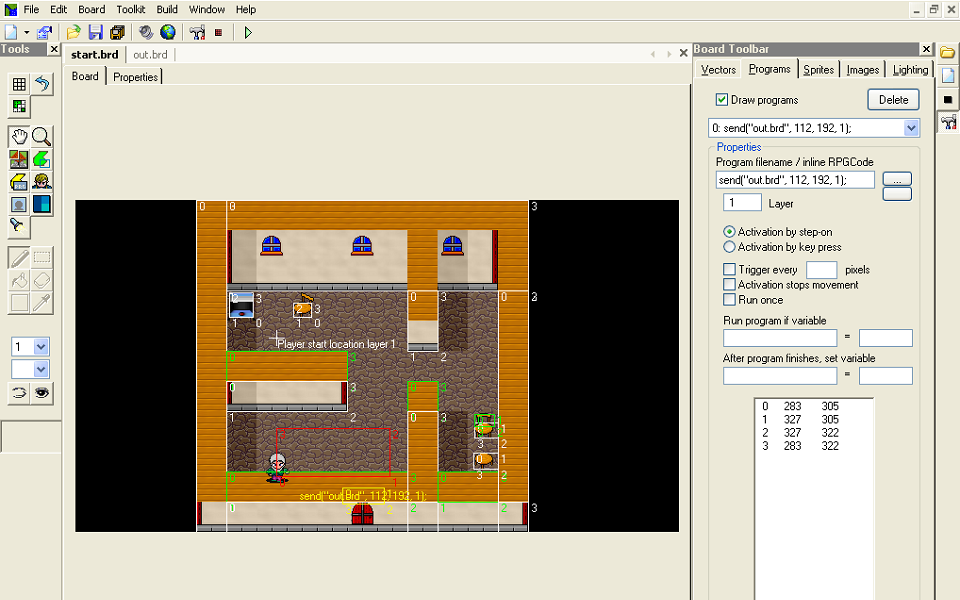Viewport: 960px width, 600px height.
Task: Toggle the eye visibility button
Action: pyautogui.click(x=41, y=393)
